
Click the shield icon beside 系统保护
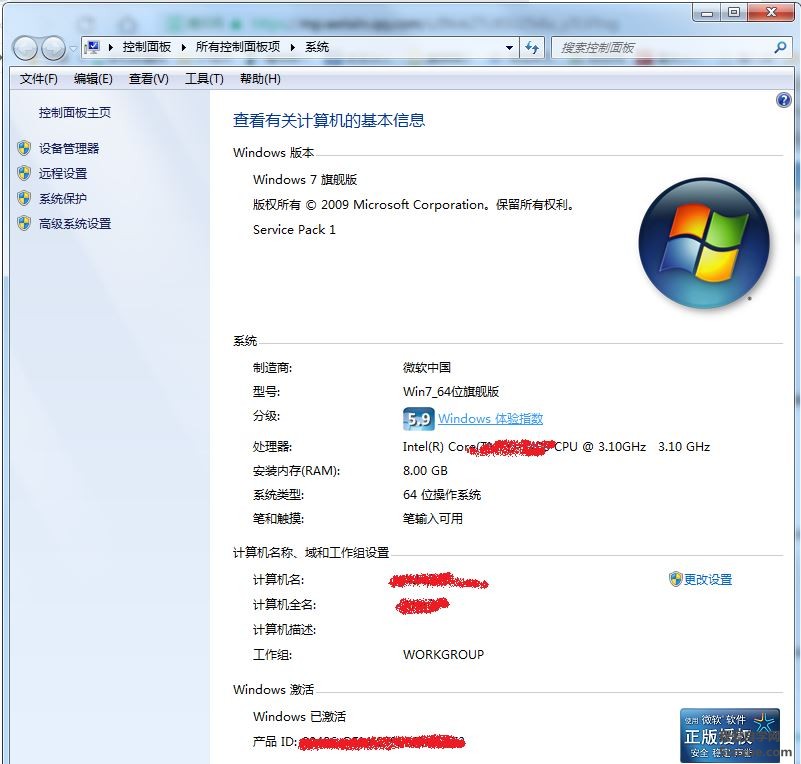pos(24,198)
